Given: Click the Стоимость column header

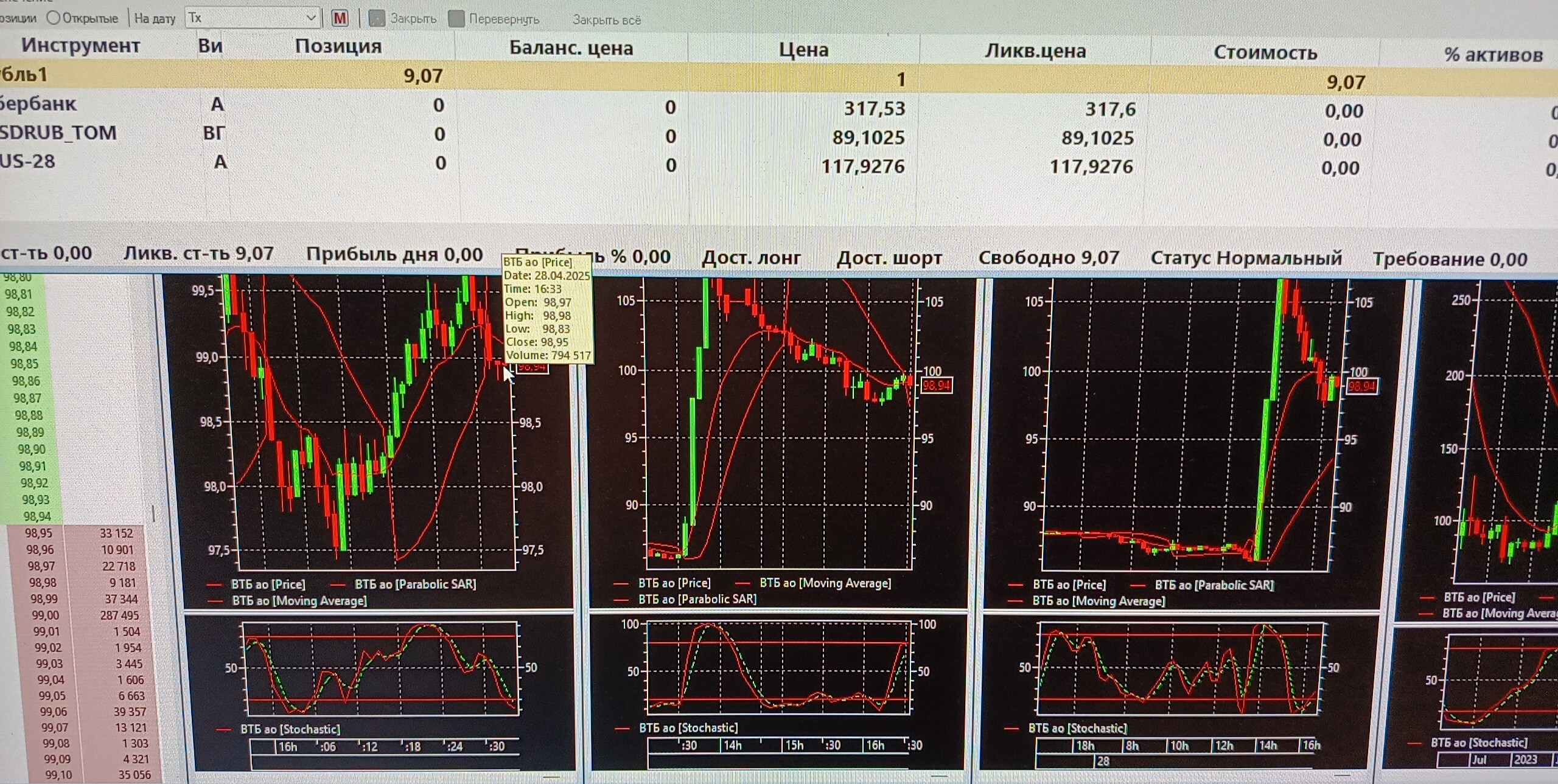Looking at the screenshot, I should 1265,53.
